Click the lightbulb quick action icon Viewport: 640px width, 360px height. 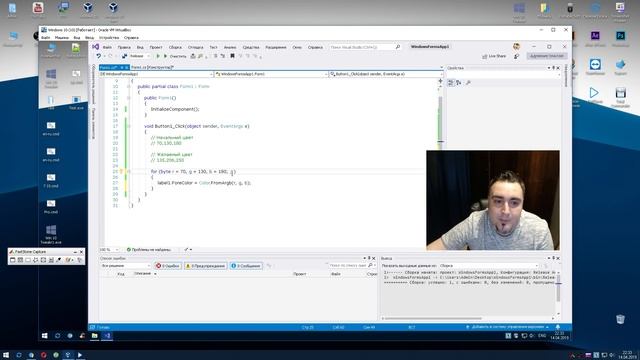[x=121, y=172]
